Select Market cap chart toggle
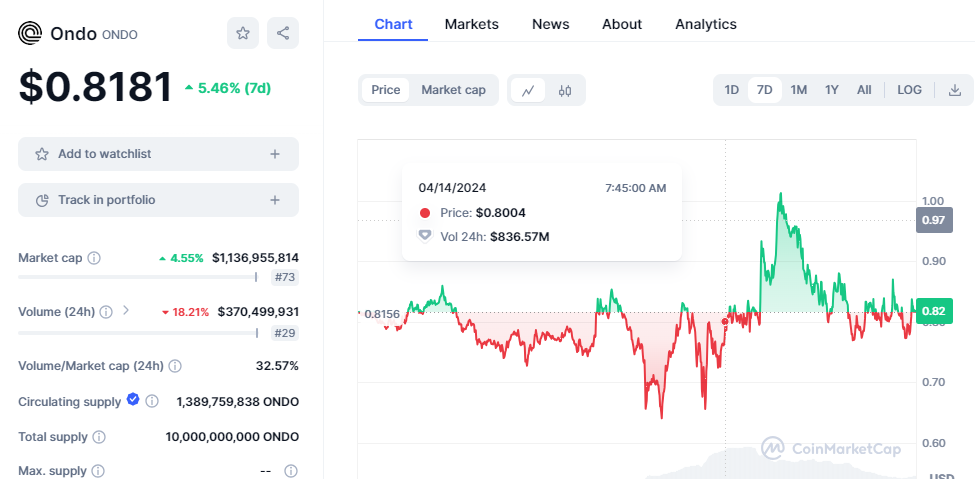The width and height of the screenshot is (975, 479). (453, 90)
